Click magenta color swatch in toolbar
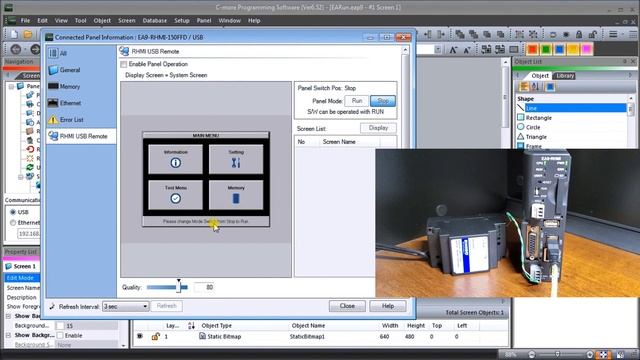Screen dimensions: 640x360 (x=587, y=49)
